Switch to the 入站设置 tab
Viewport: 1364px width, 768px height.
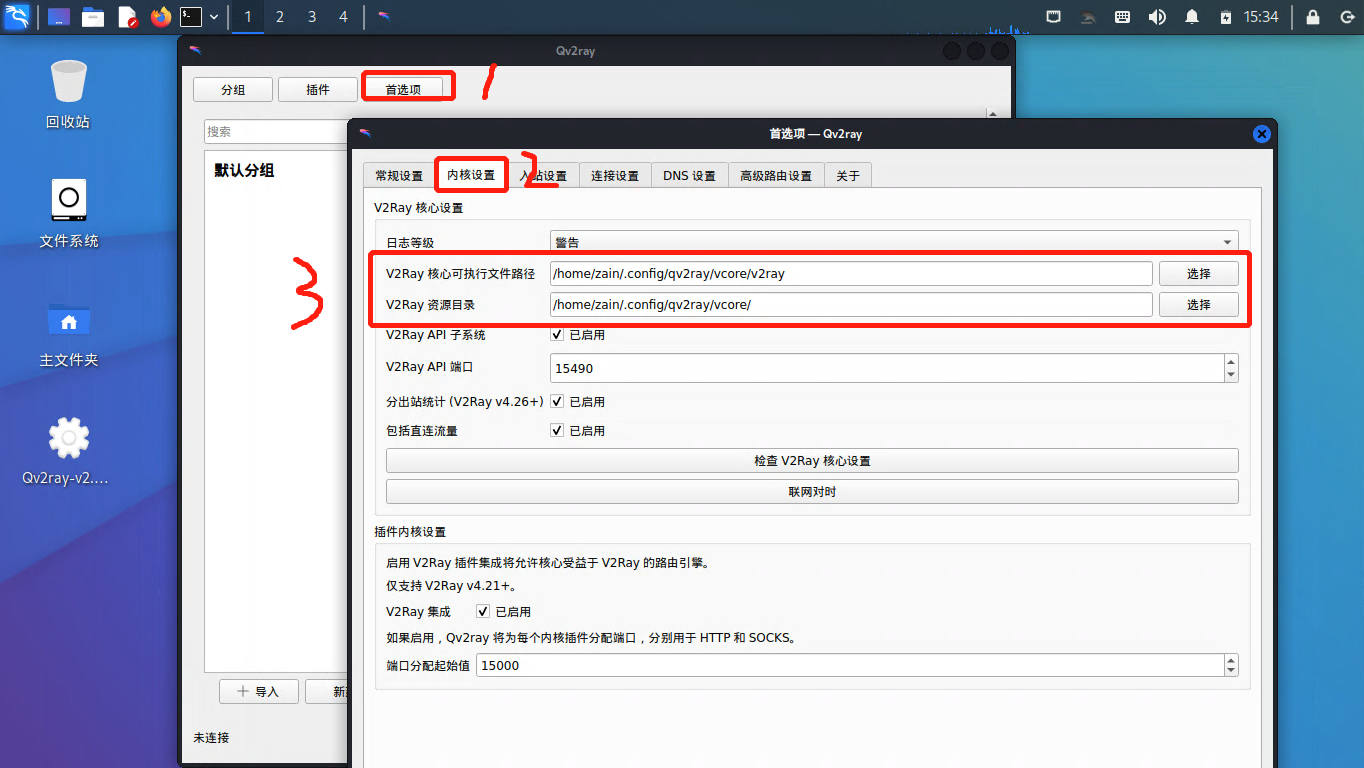543,175
